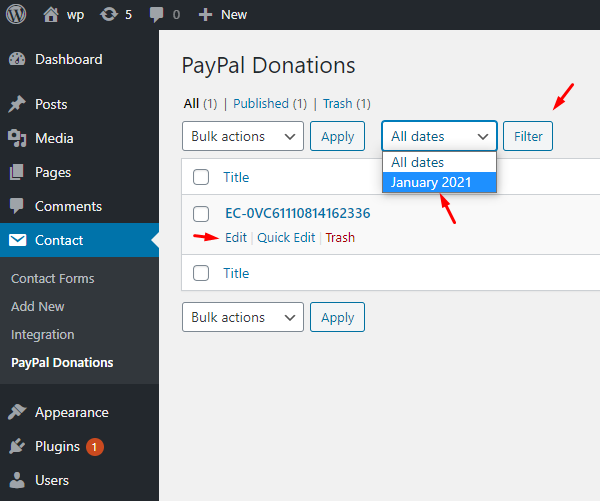Open the Contact Forms submenu item
600x501 pixels.
[x=52, y=278]
